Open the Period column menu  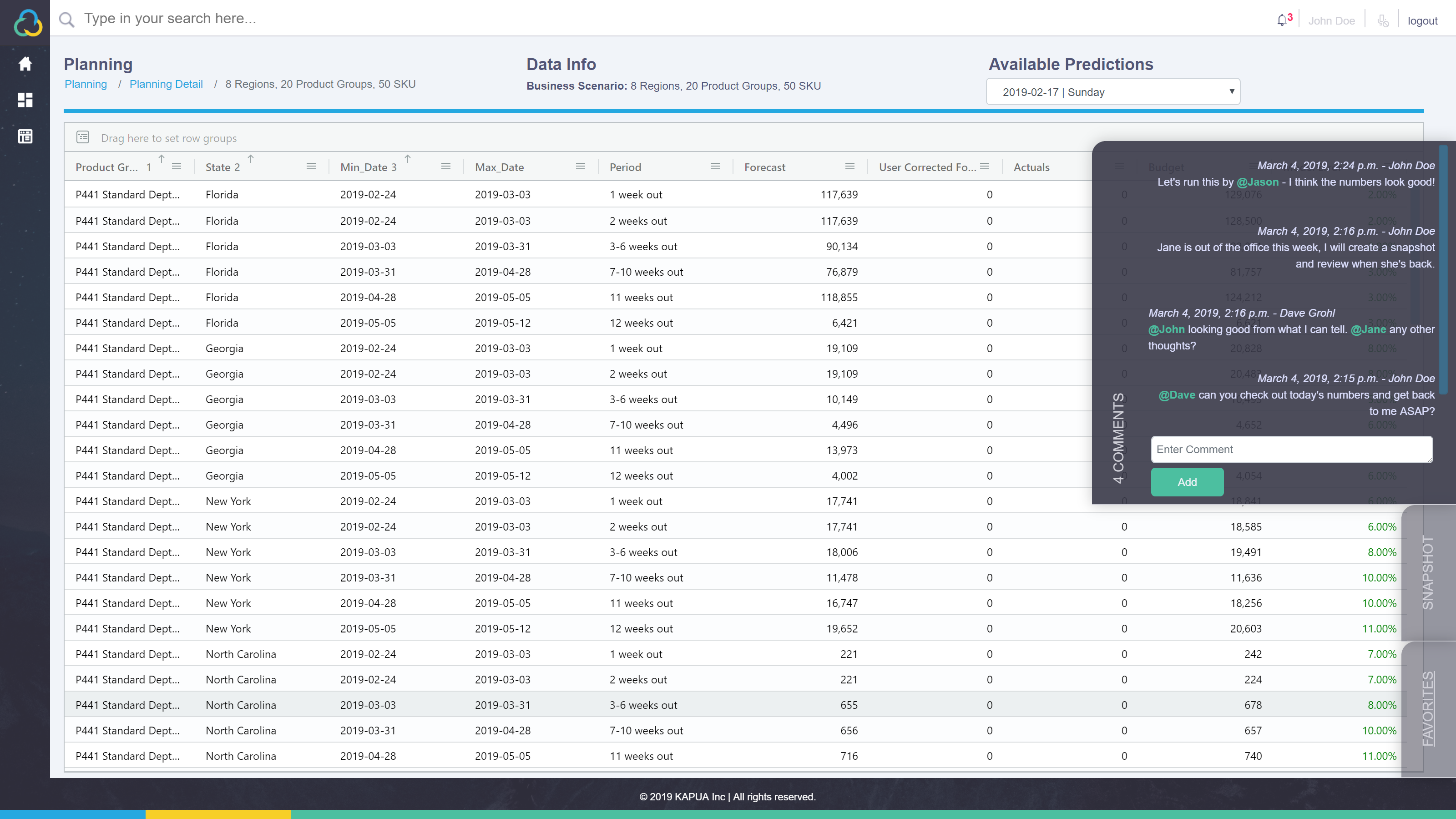click(x=715, y=166)
